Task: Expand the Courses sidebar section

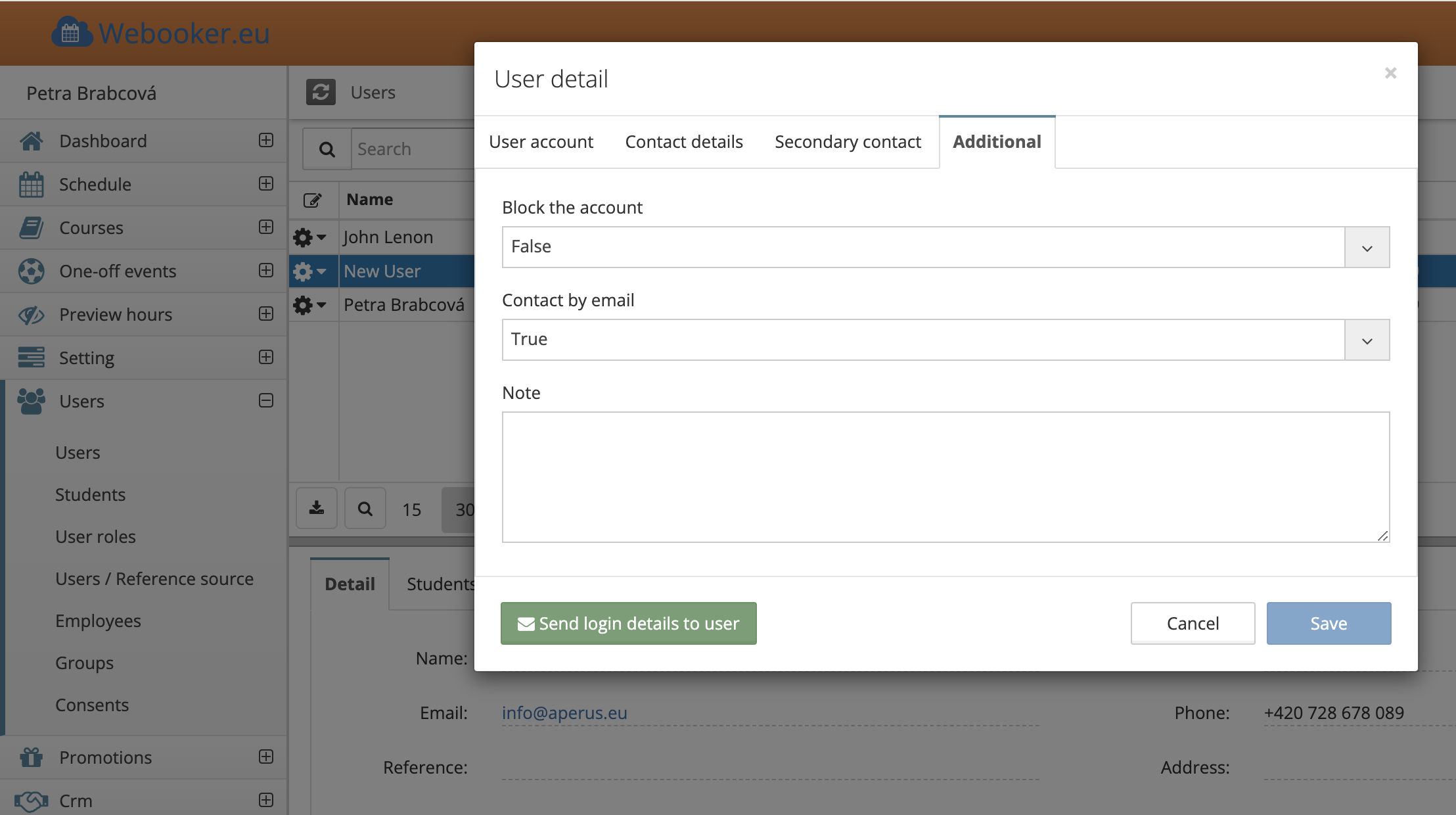Action: coord(266,227)
